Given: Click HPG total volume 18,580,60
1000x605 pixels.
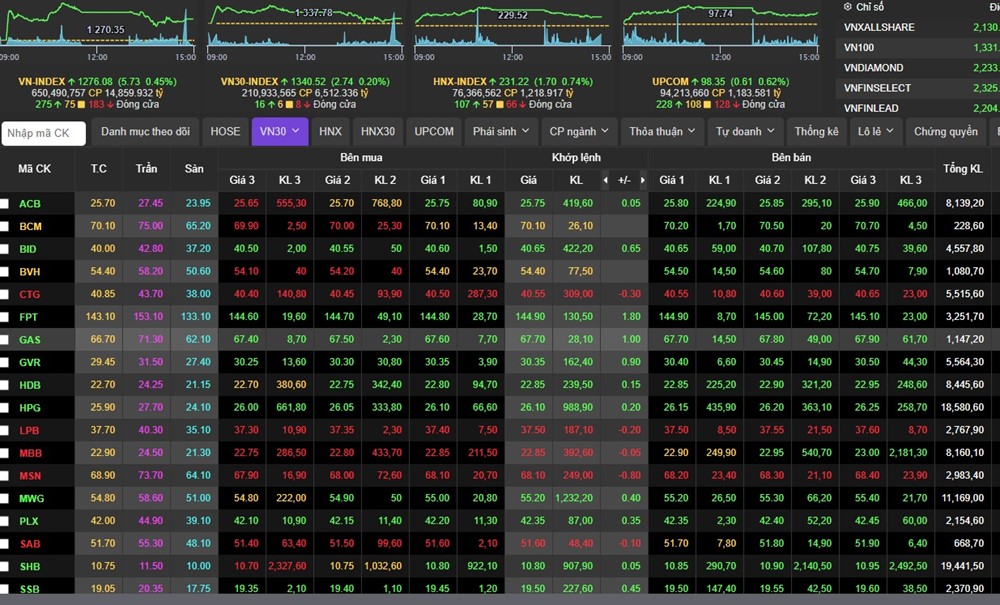Looking at the screenshot, I should (x=962, y=407).
